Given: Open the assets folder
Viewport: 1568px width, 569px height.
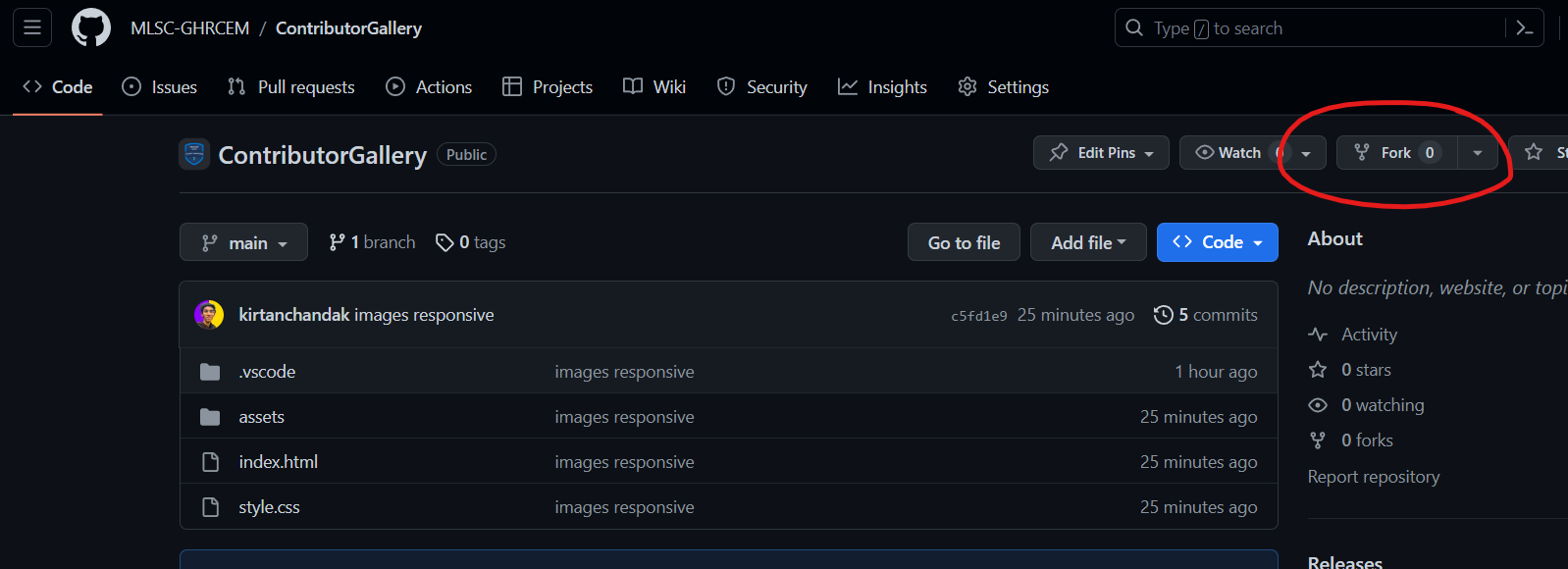Looking at the screenshot, I should click(x=261, y=417).
